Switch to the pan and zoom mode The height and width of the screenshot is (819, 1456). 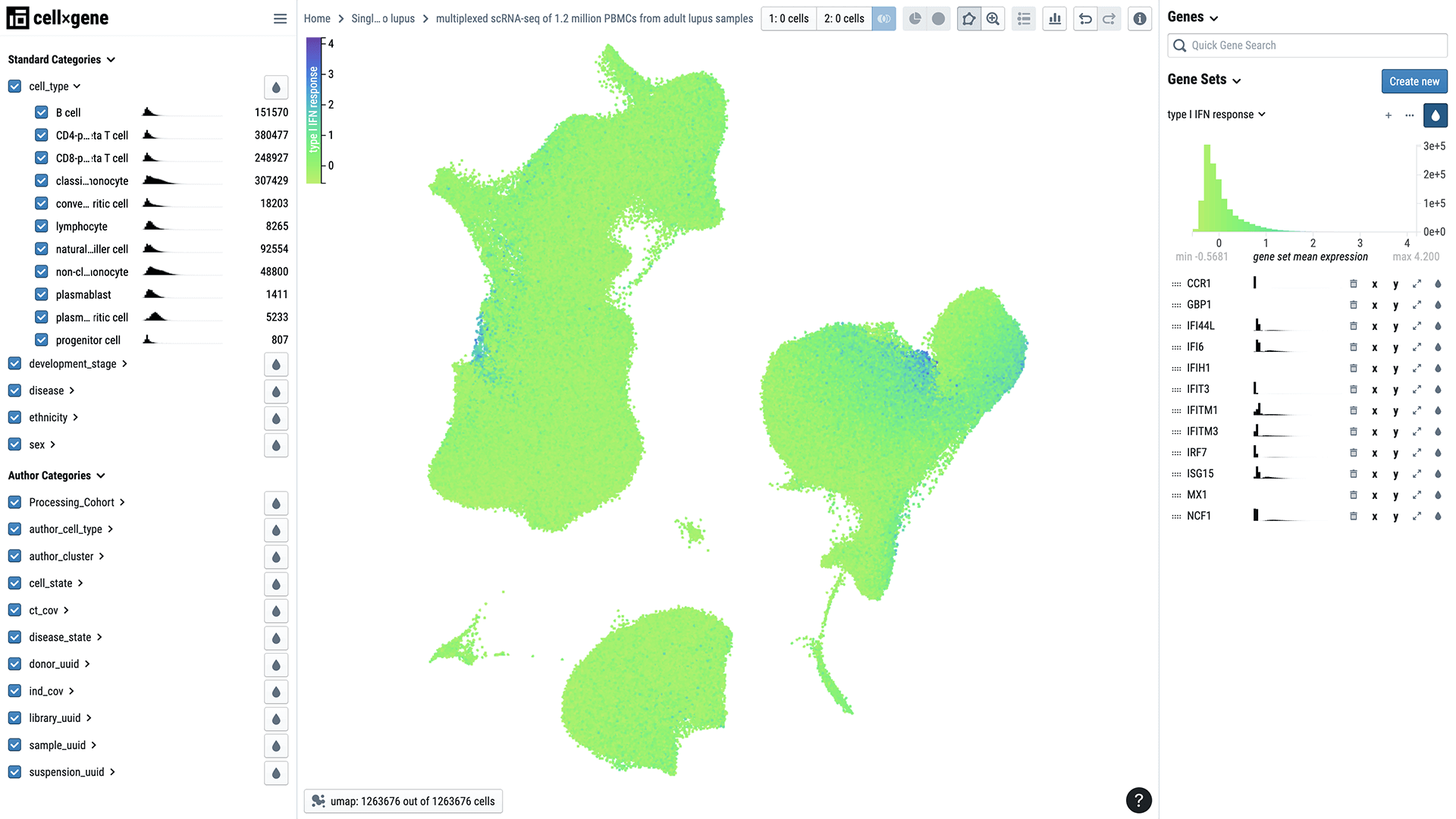(x=993, y=18)
